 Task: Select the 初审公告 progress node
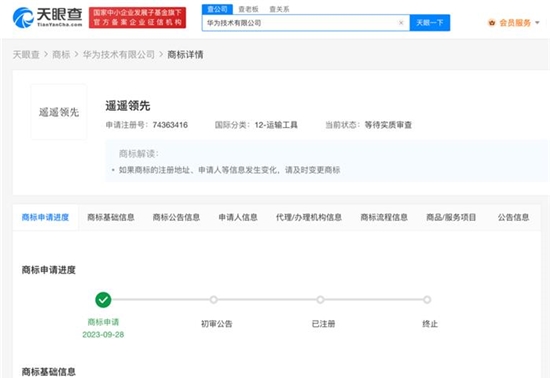(214, 300)
